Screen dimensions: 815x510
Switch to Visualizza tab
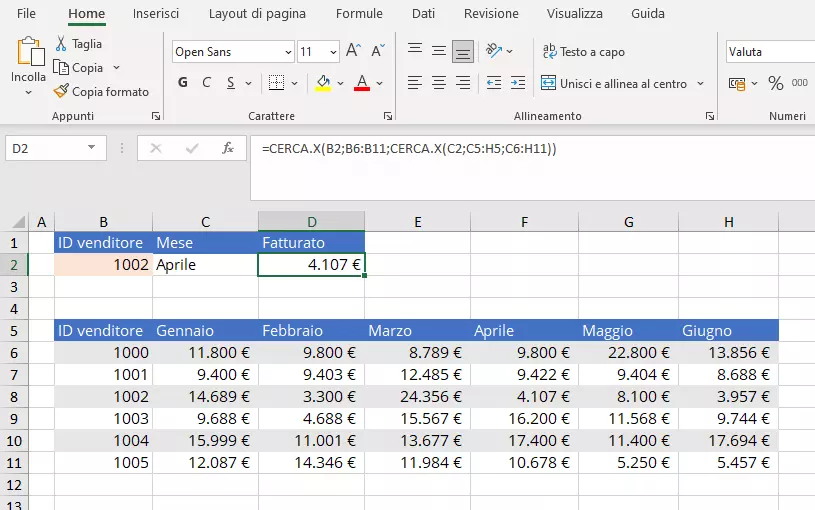pos(574,14)
